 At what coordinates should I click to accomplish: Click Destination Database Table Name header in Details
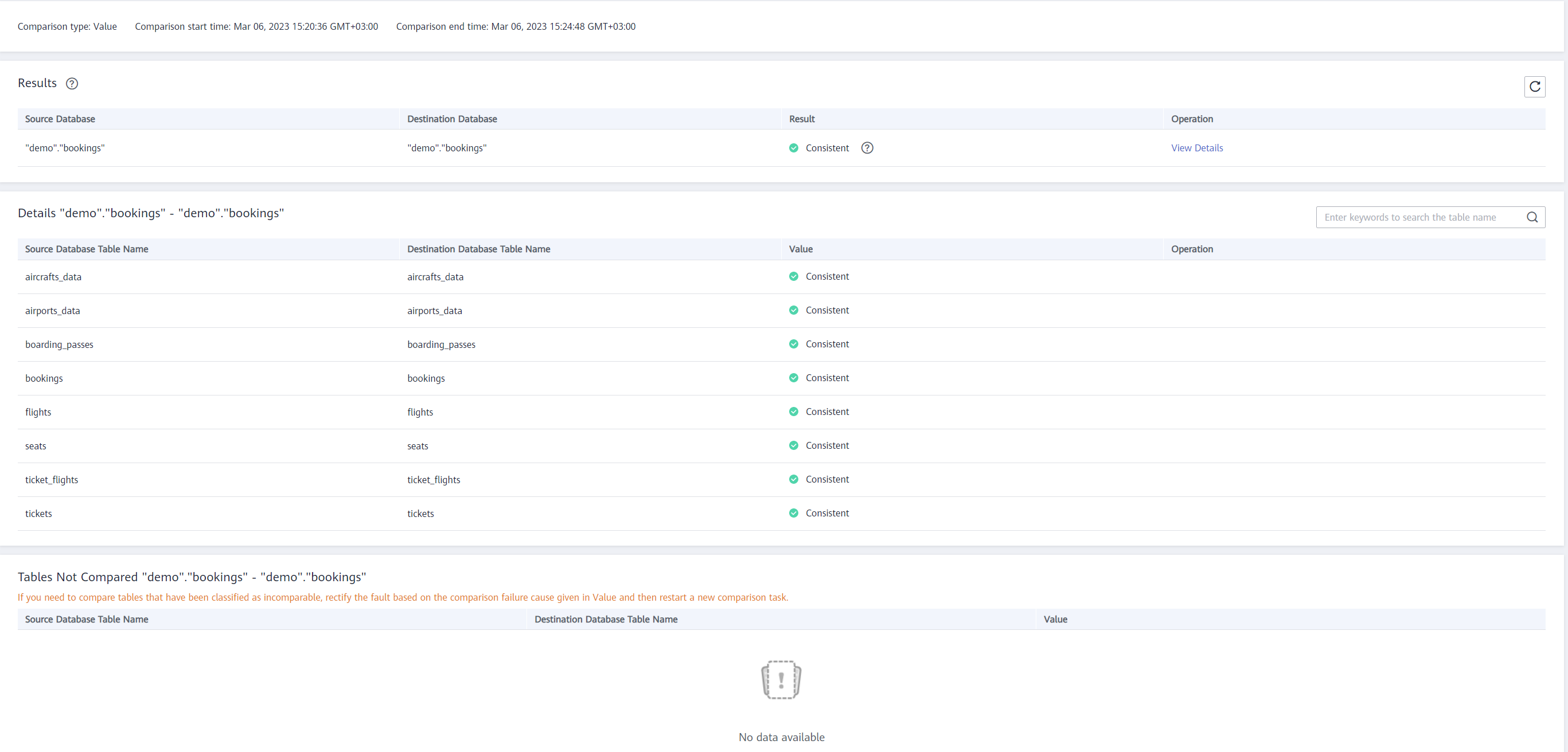(x=478, y=249)
